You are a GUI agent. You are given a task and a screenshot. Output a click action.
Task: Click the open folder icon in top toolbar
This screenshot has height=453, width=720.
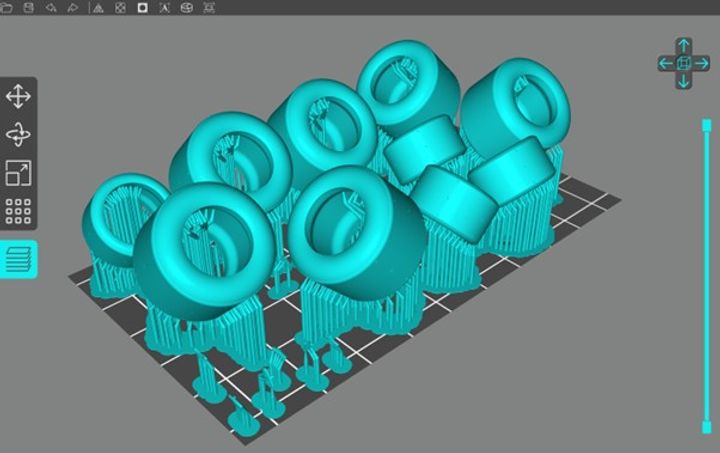6,7
